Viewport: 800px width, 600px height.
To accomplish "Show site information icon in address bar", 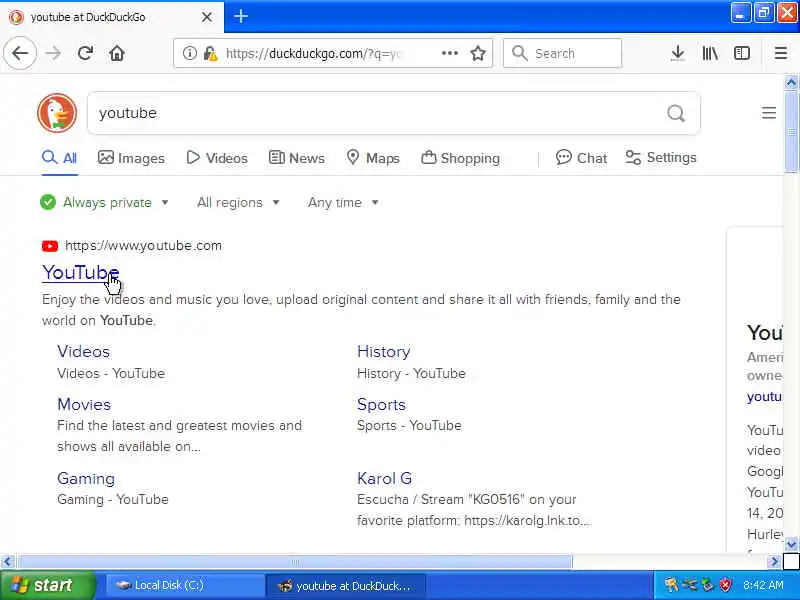I will [x=190, y=53].
